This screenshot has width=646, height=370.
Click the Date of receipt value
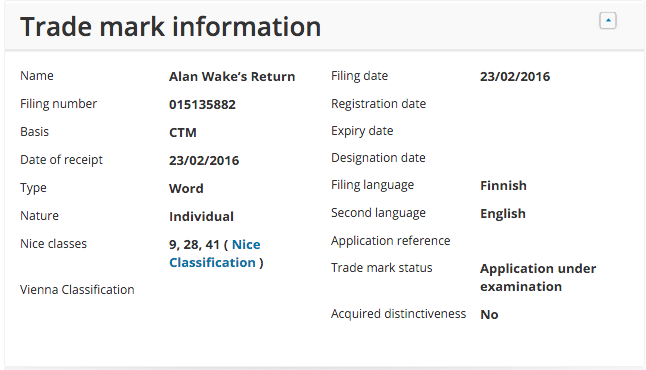tap(204, 160)
